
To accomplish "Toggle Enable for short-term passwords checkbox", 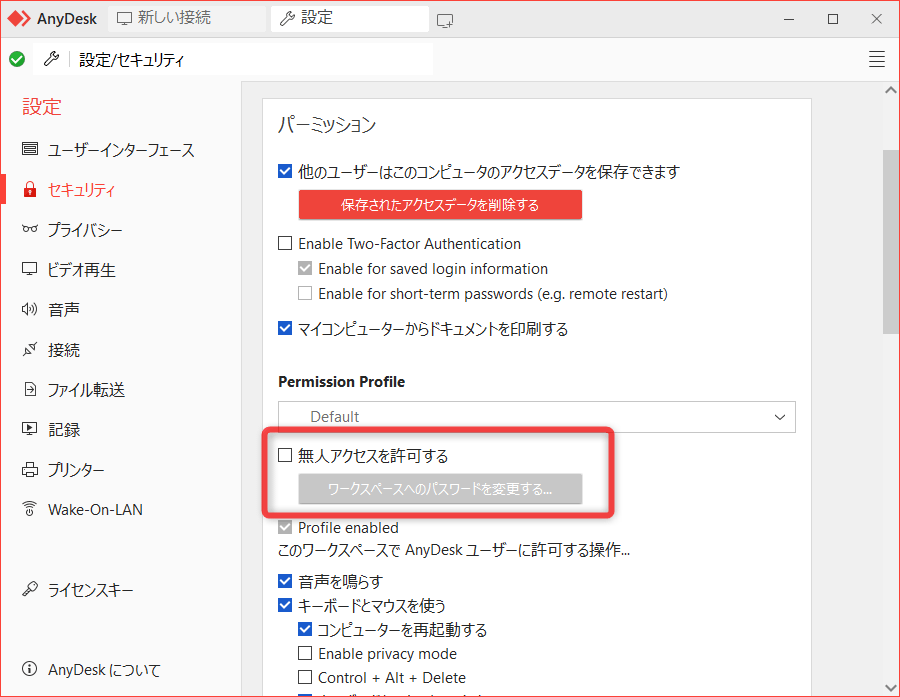I will point(305,293).
